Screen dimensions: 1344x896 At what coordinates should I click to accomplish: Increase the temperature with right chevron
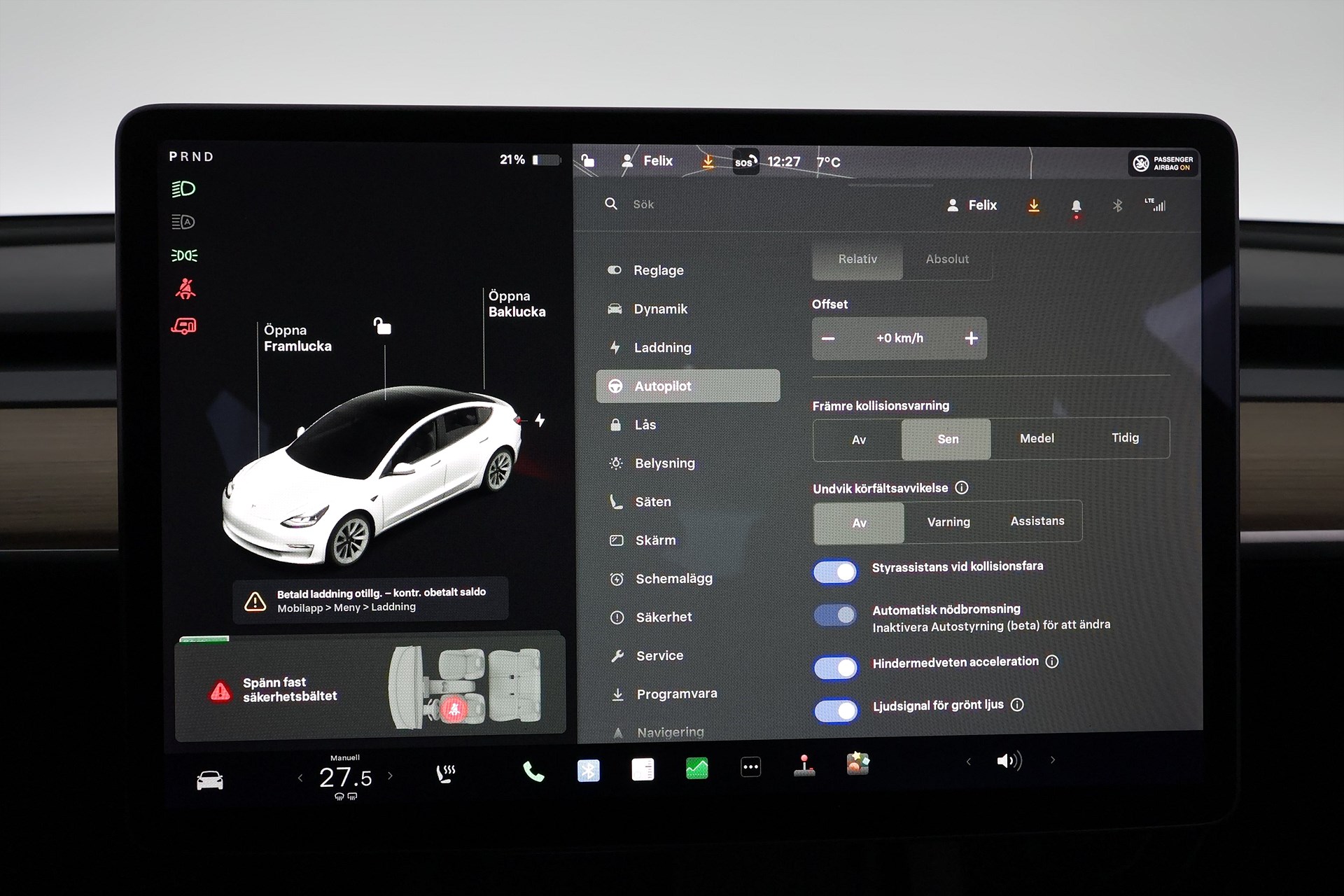[x=391, y=776]
